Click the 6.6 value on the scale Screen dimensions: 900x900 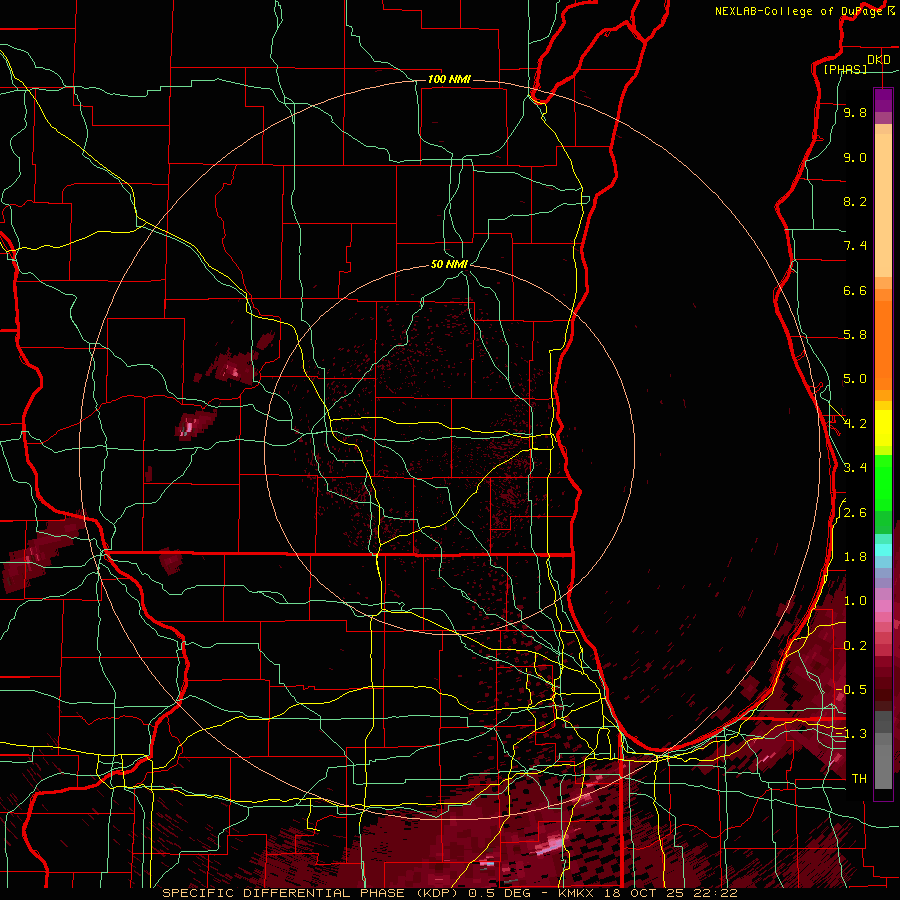pos(855,290)
